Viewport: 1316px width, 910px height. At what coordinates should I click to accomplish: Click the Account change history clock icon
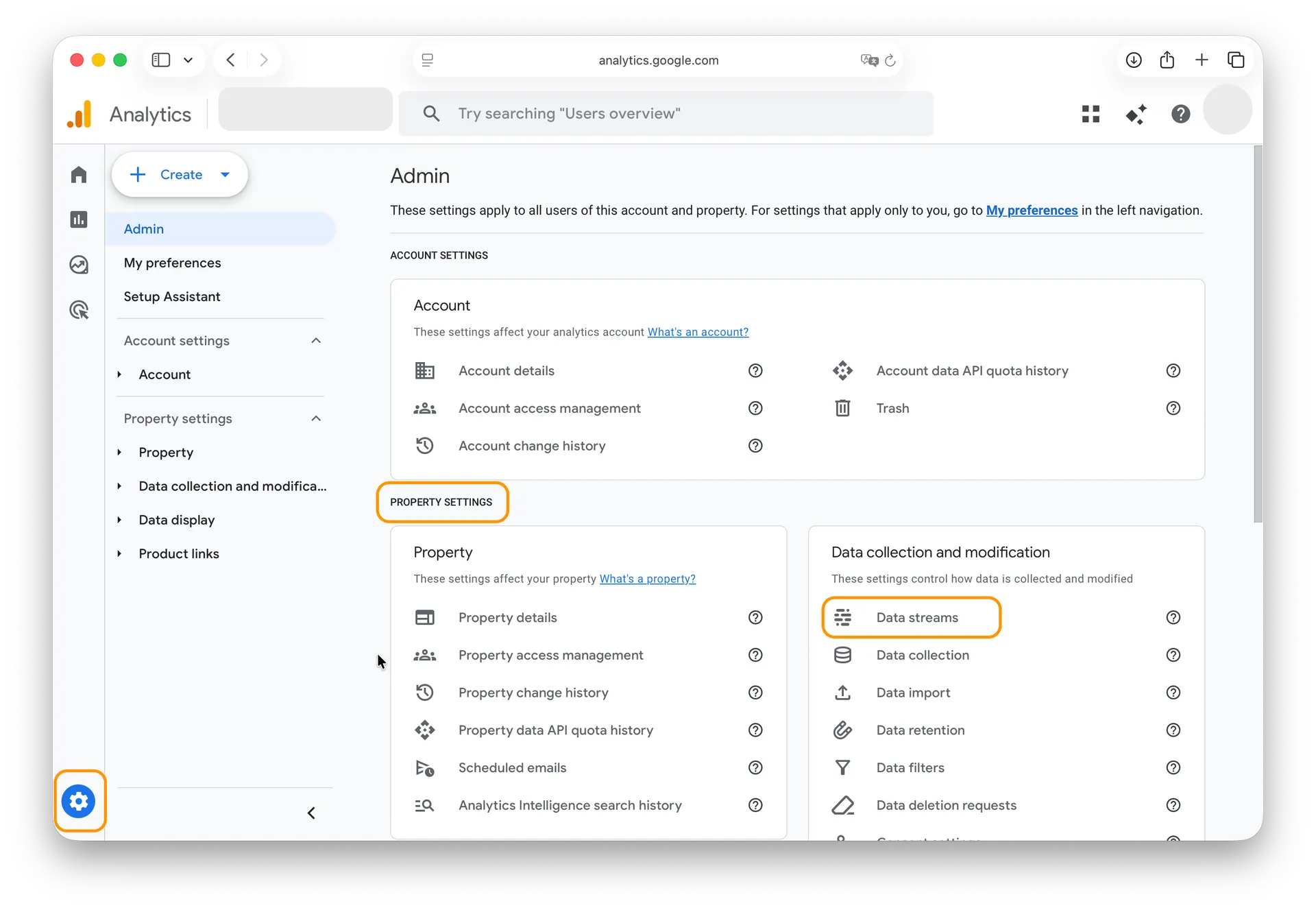[424, 445]
